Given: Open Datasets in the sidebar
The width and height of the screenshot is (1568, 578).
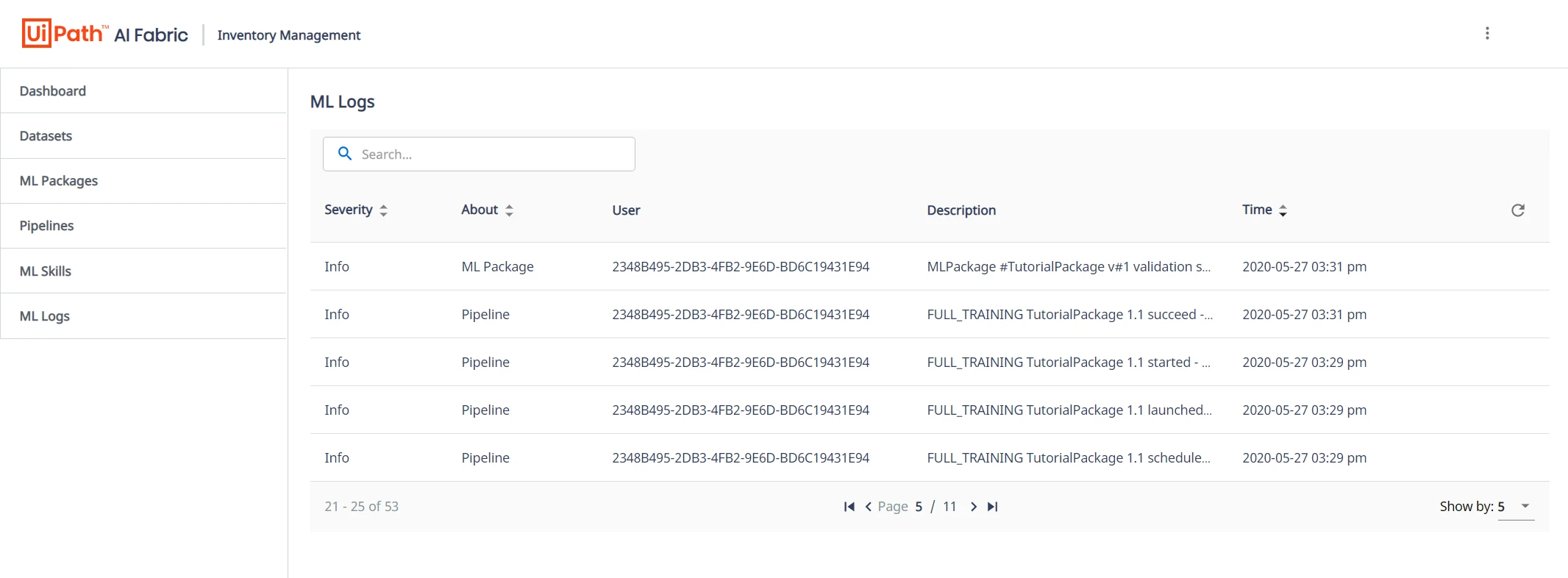Looking at the screenshot, I should 144,136.
